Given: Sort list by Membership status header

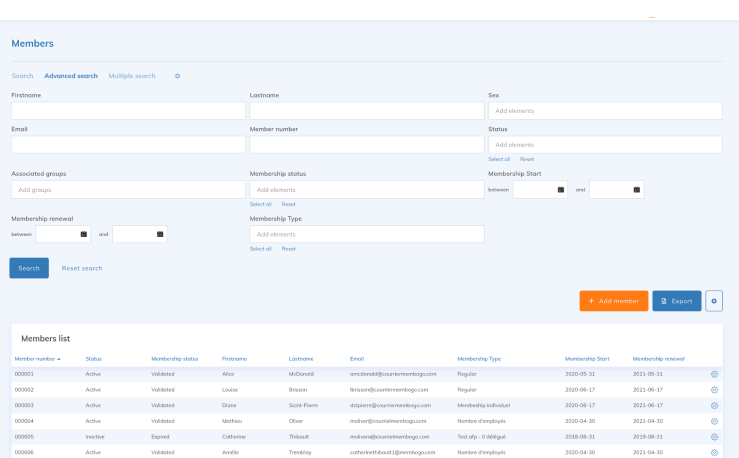Looking at the screenshot, I should tap(174, 359).
